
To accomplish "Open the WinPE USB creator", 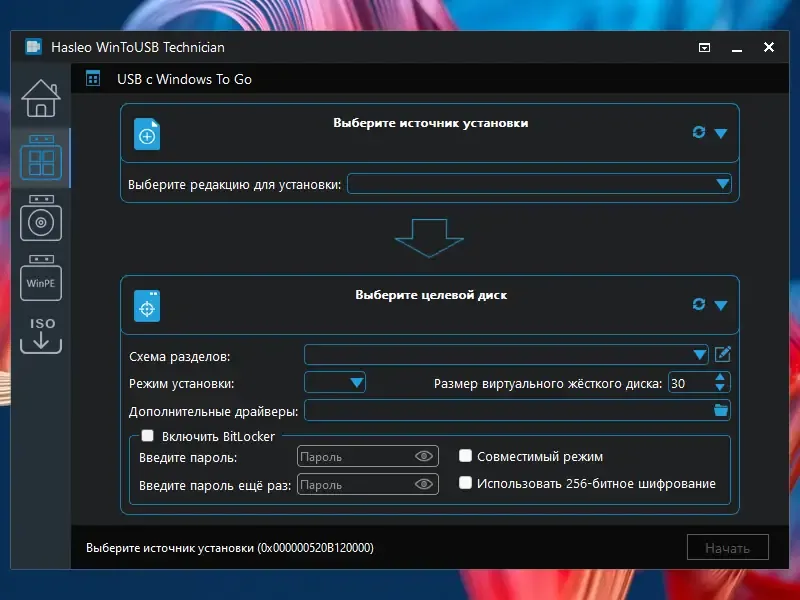I will (41, 278).
